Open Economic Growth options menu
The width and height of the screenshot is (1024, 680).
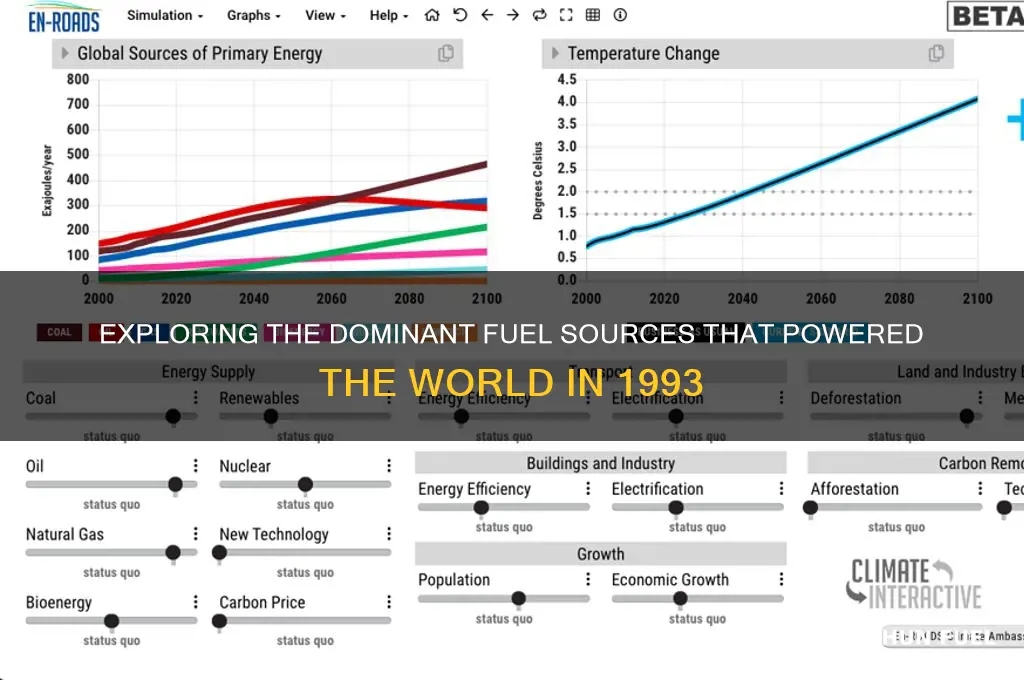tap(781, 579)
